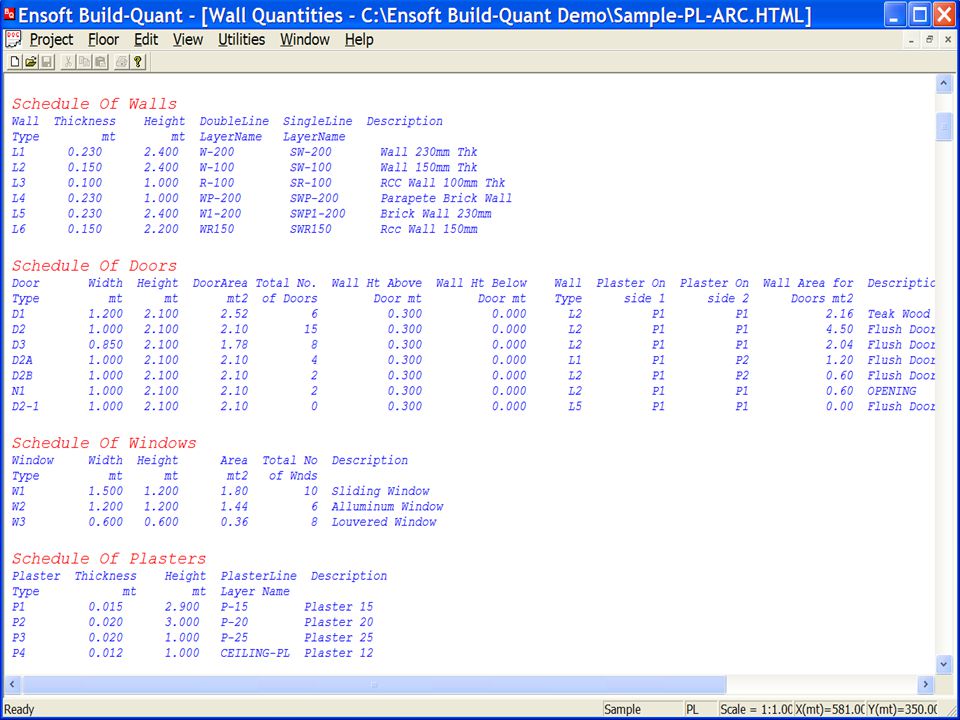Click the vertical scrollbar down arrow
The width and height of the screenshot is (960, 720).
pyautogui.click(x=943, y=664)
